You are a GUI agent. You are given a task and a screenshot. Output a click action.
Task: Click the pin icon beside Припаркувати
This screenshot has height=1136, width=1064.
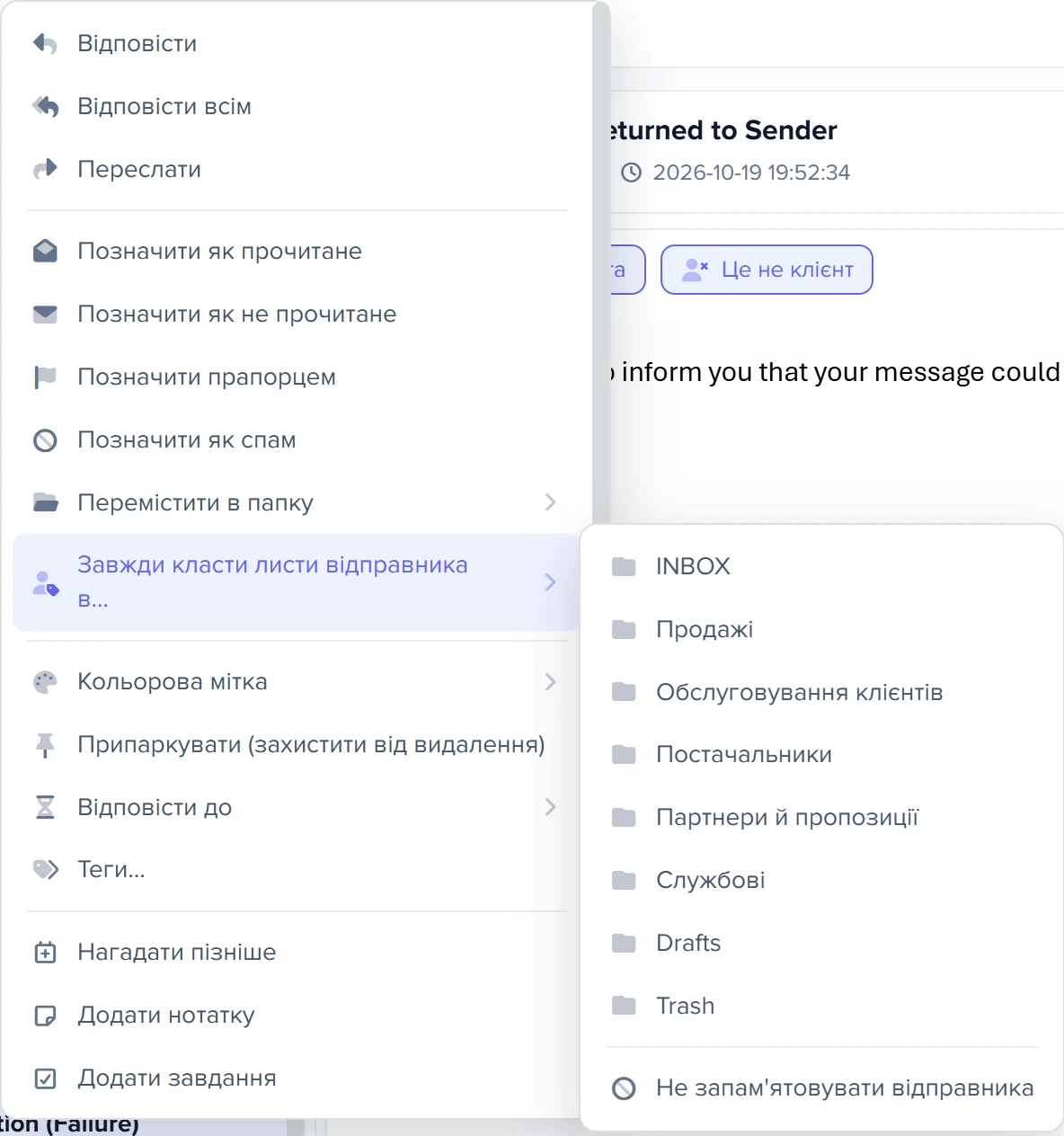click(45, 744)
